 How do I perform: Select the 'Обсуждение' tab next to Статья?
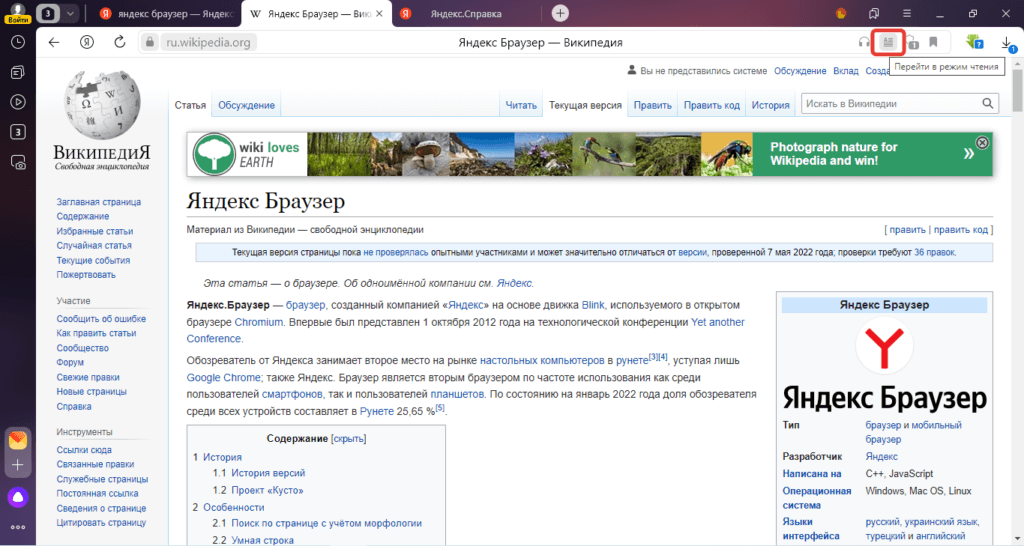245,105
